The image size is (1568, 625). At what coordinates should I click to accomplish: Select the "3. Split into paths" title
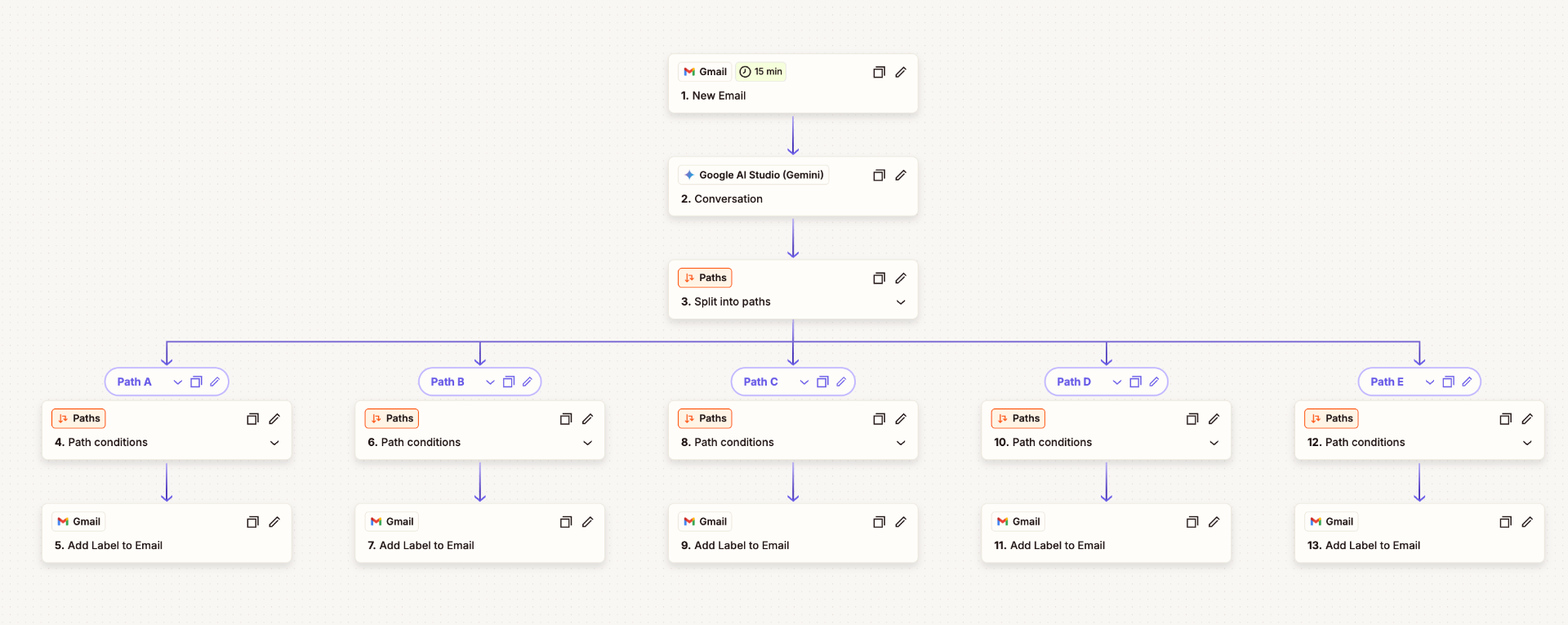coord(726,301)
